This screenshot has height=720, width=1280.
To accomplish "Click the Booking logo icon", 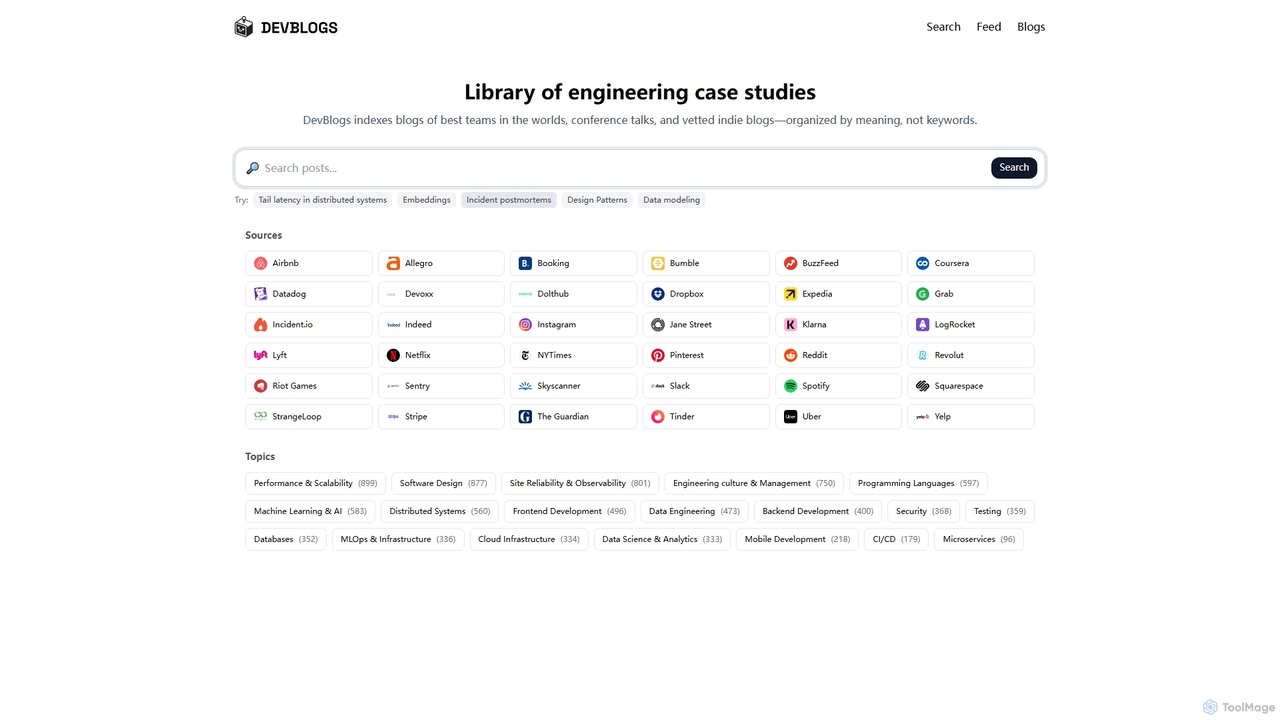I will click(525, 263).
